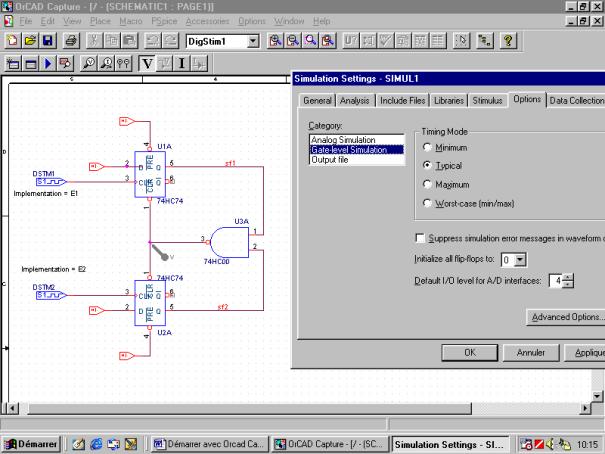Viewport: 605px width, 454px height.
Task: Edit simulation settings toolbar icon
Action: [x=30, y=64]
